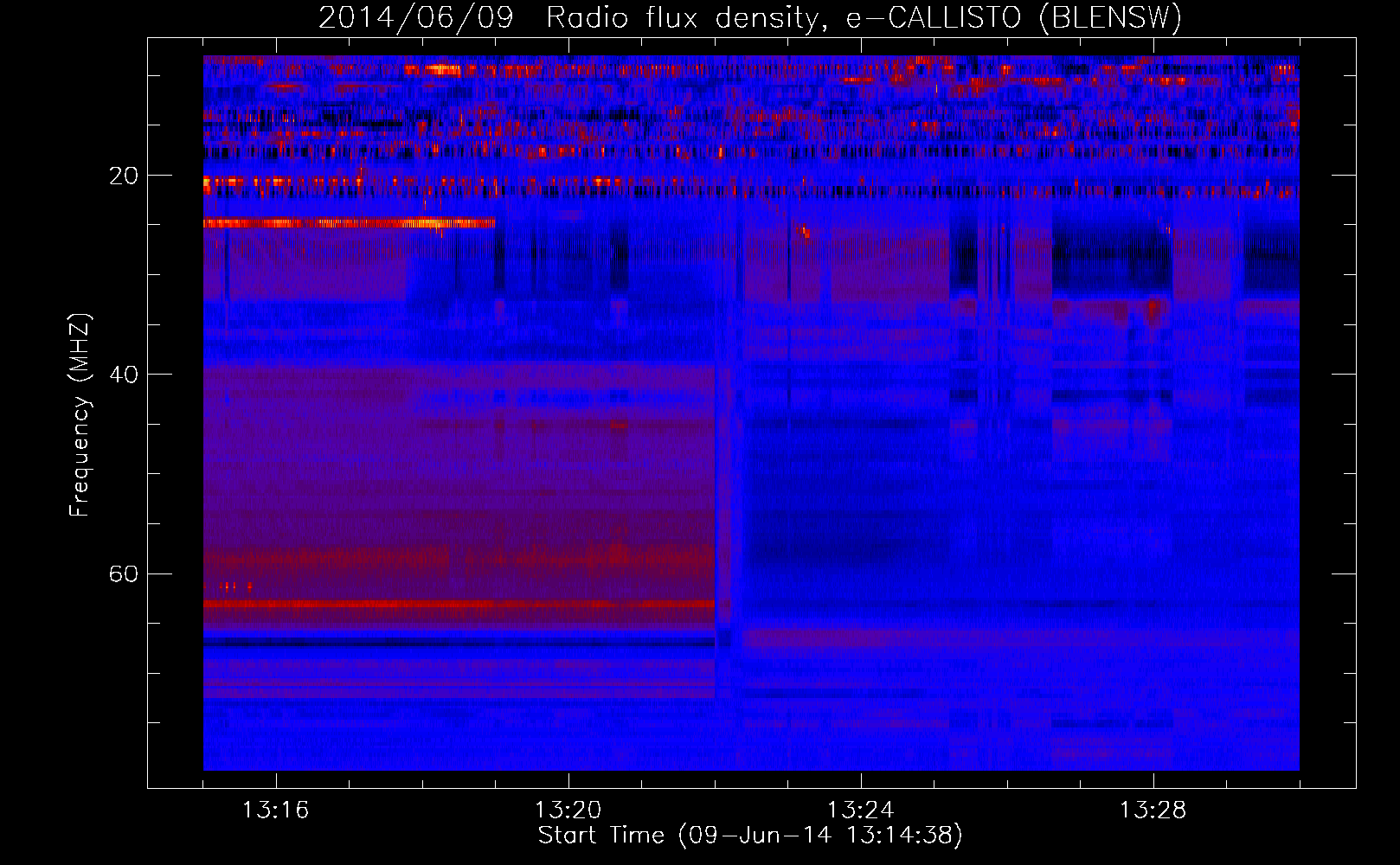Click the '20' frequency tick label

123,176
